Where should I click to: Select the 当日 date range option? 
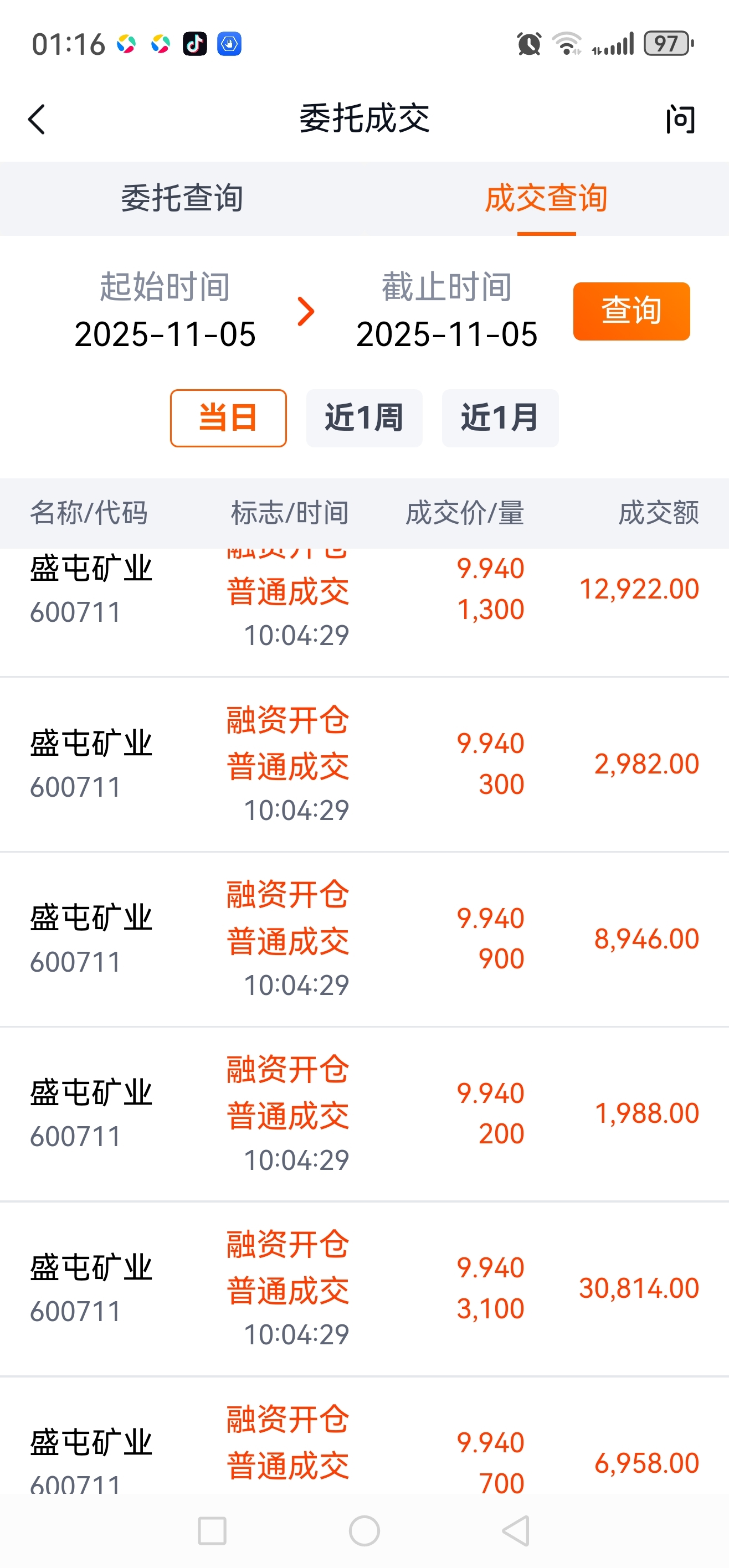coord(228,418)
